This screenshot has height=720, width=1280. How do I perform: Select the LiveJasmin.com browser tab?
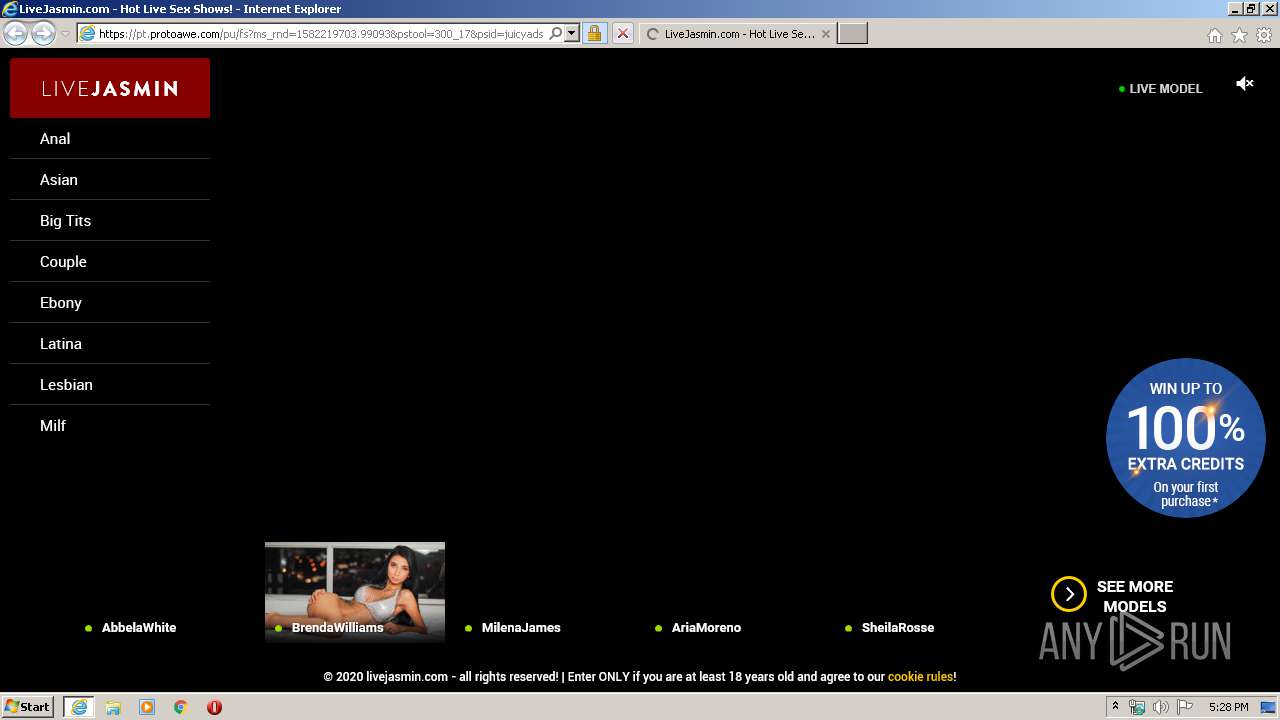(738, 33)
